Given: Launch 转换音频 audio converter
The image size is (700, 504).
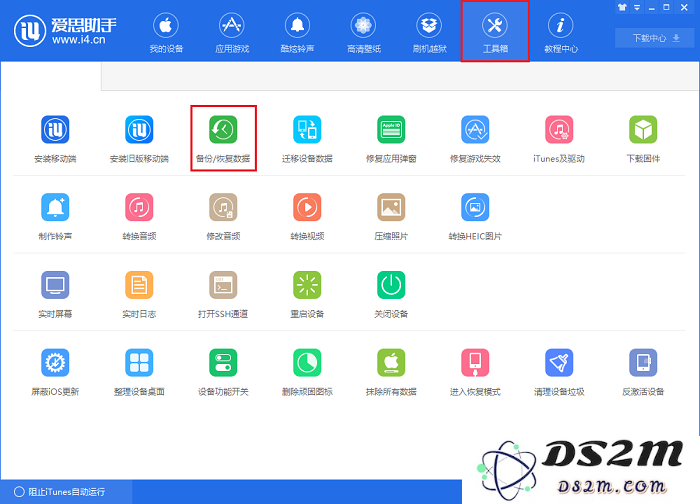Looking at the screenshot, I should click(139, 217).
